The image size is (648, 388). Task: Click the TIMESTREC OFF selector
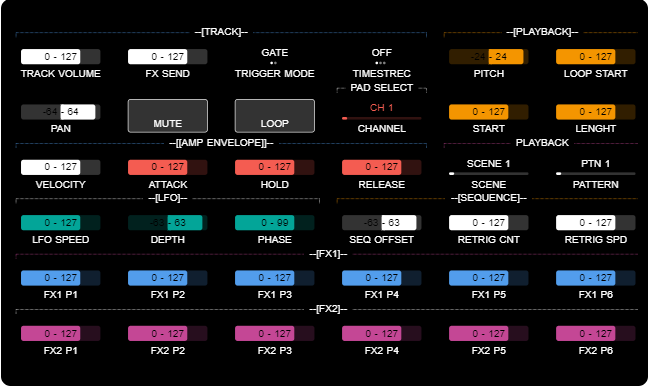(381, 56)
